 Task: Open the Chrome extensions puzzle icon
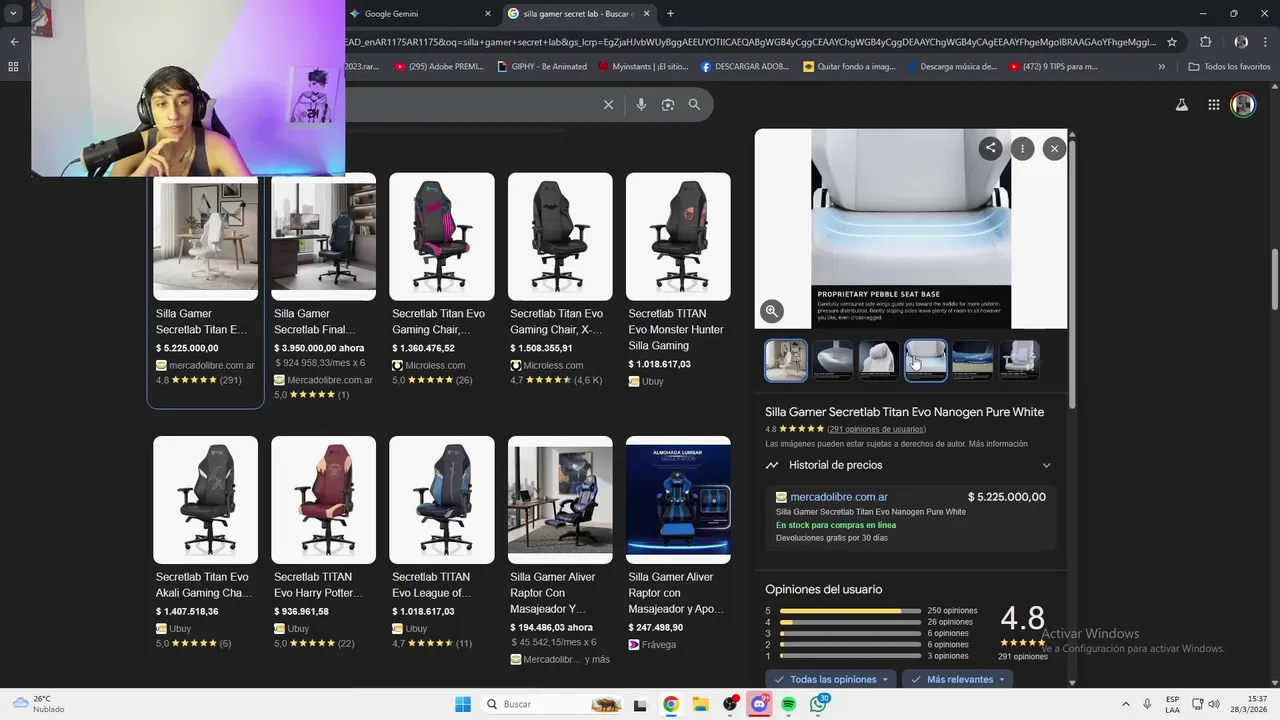coord(1205,42)
